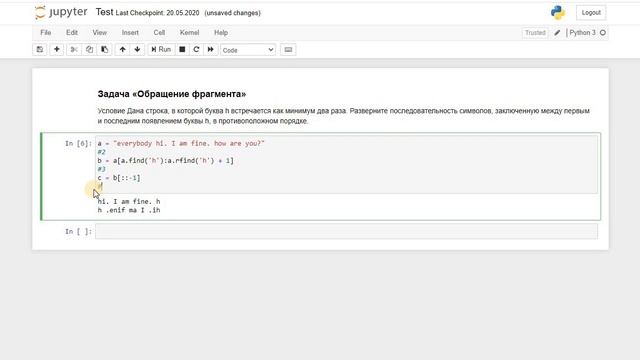
Task: Move selected cell up arrow
Action: [122, 50]
